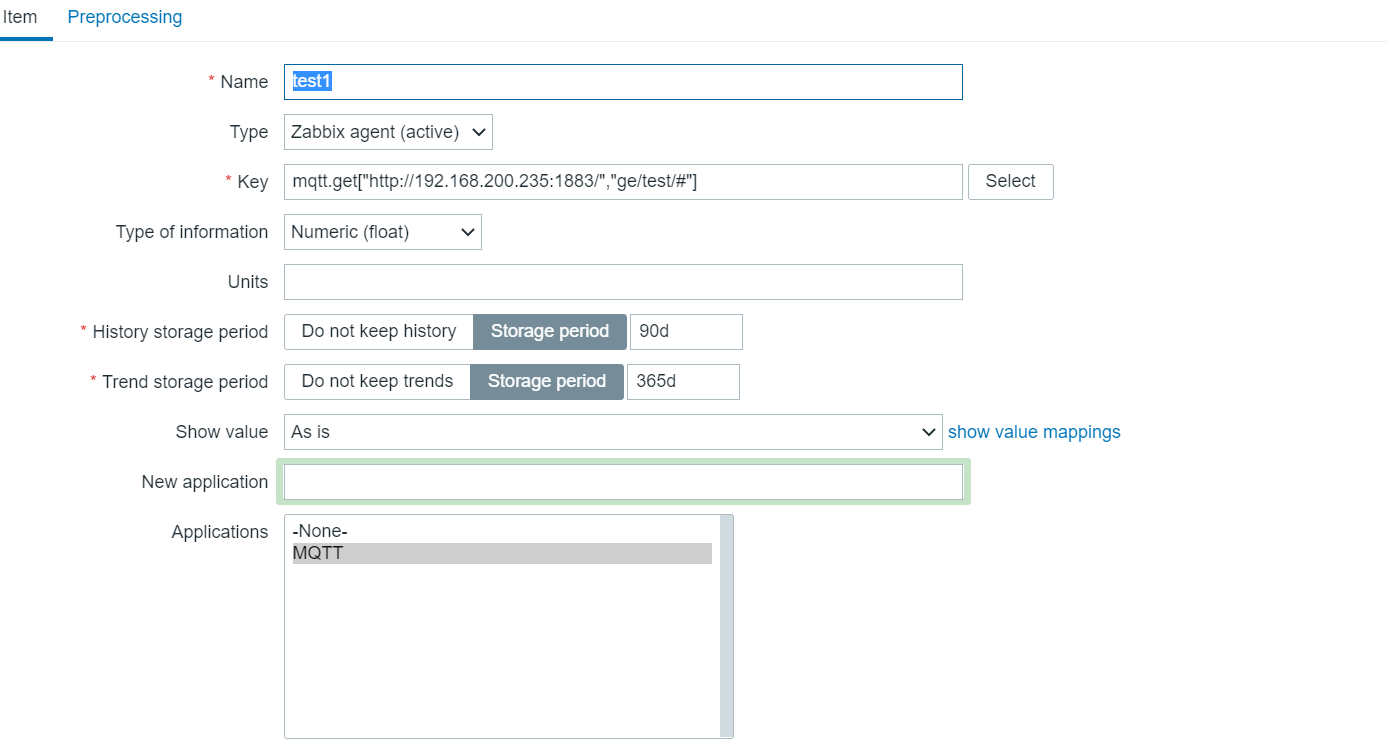The width and height of the screenshot is (1387, 746).
Task: Click the Name input field
Action: (622, 82)
